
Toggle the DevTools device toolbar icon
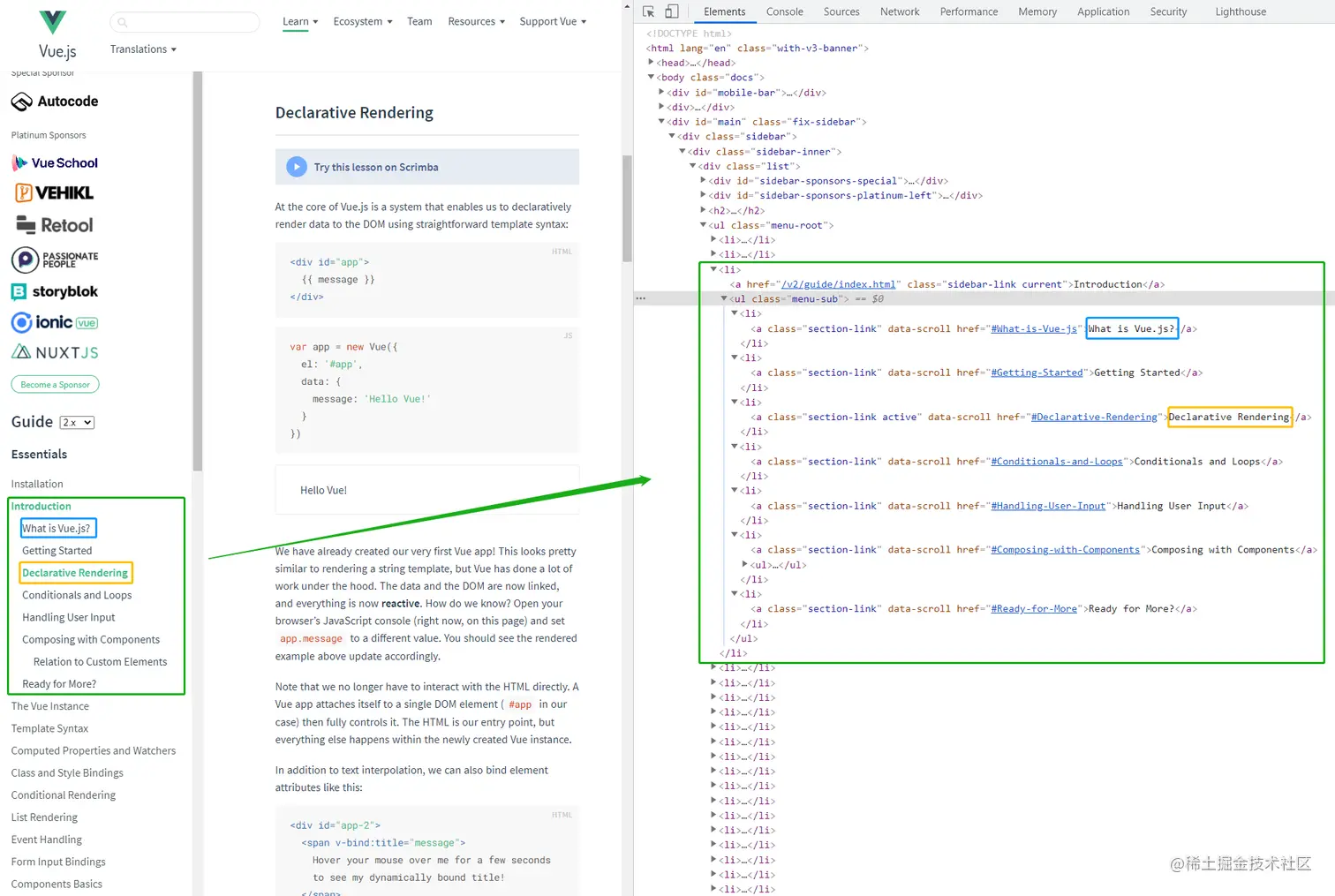point(672,11)
